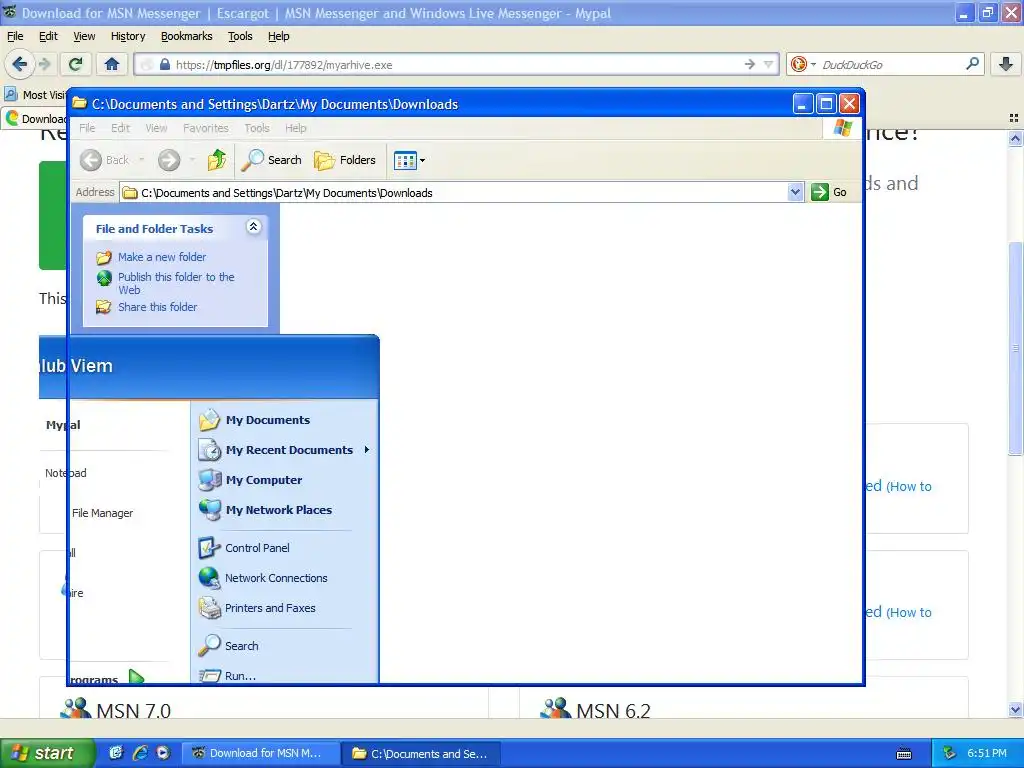Screen dimensions: 1024x768
Task: Click Make a new folder
Action: 161,257
